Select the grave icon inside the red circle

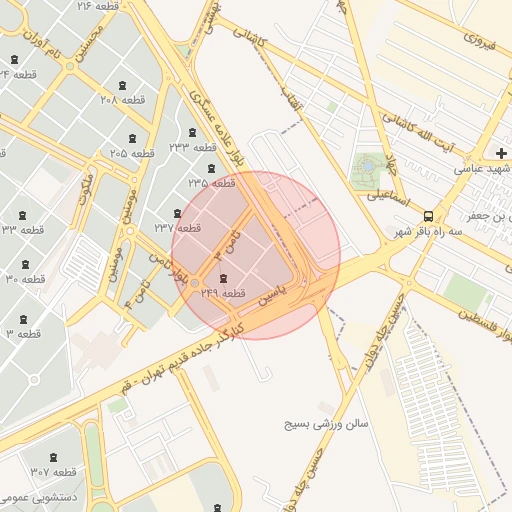[x=223, y=278]
